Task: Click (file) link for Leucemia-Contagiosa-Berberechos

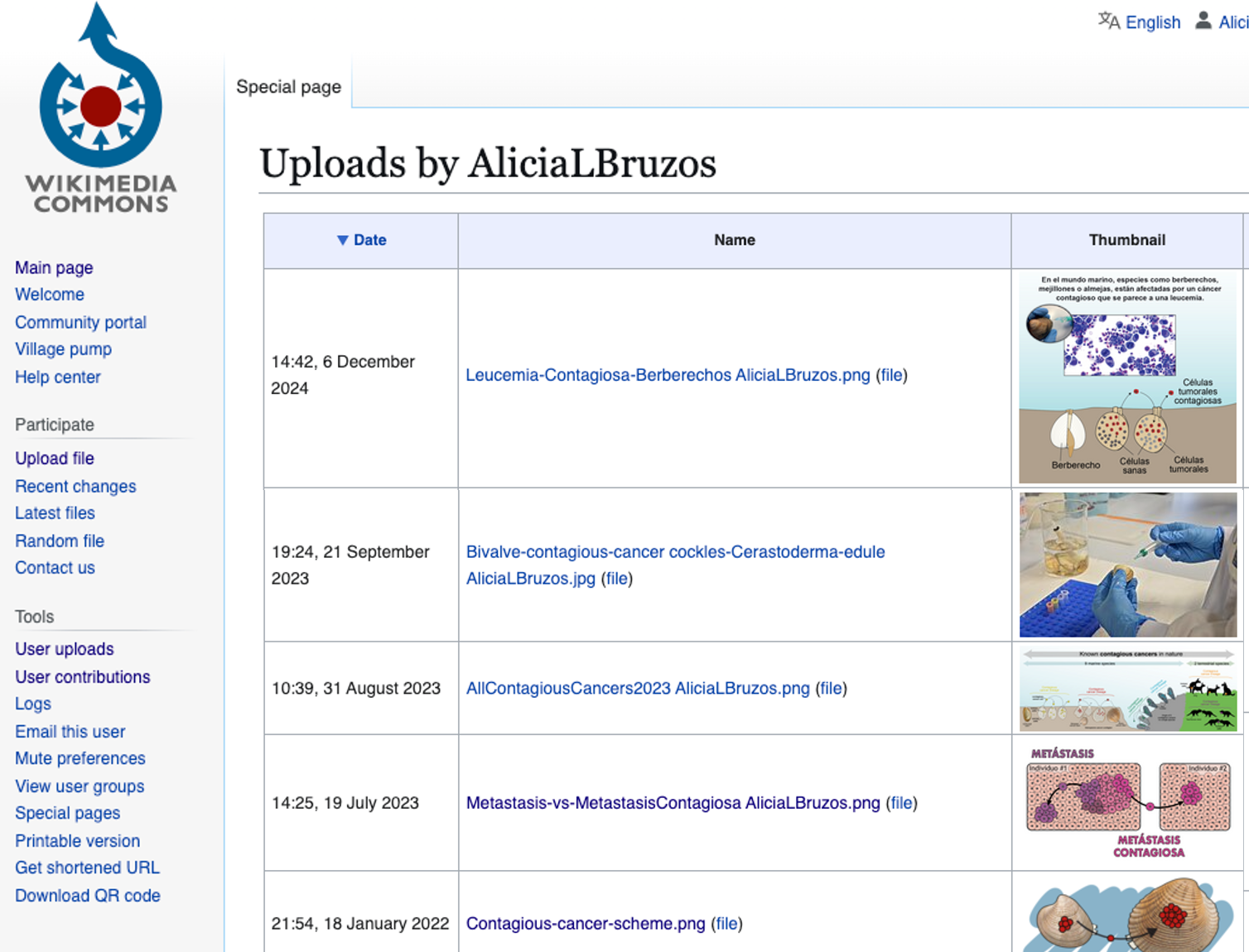Action: pos(892,375)
